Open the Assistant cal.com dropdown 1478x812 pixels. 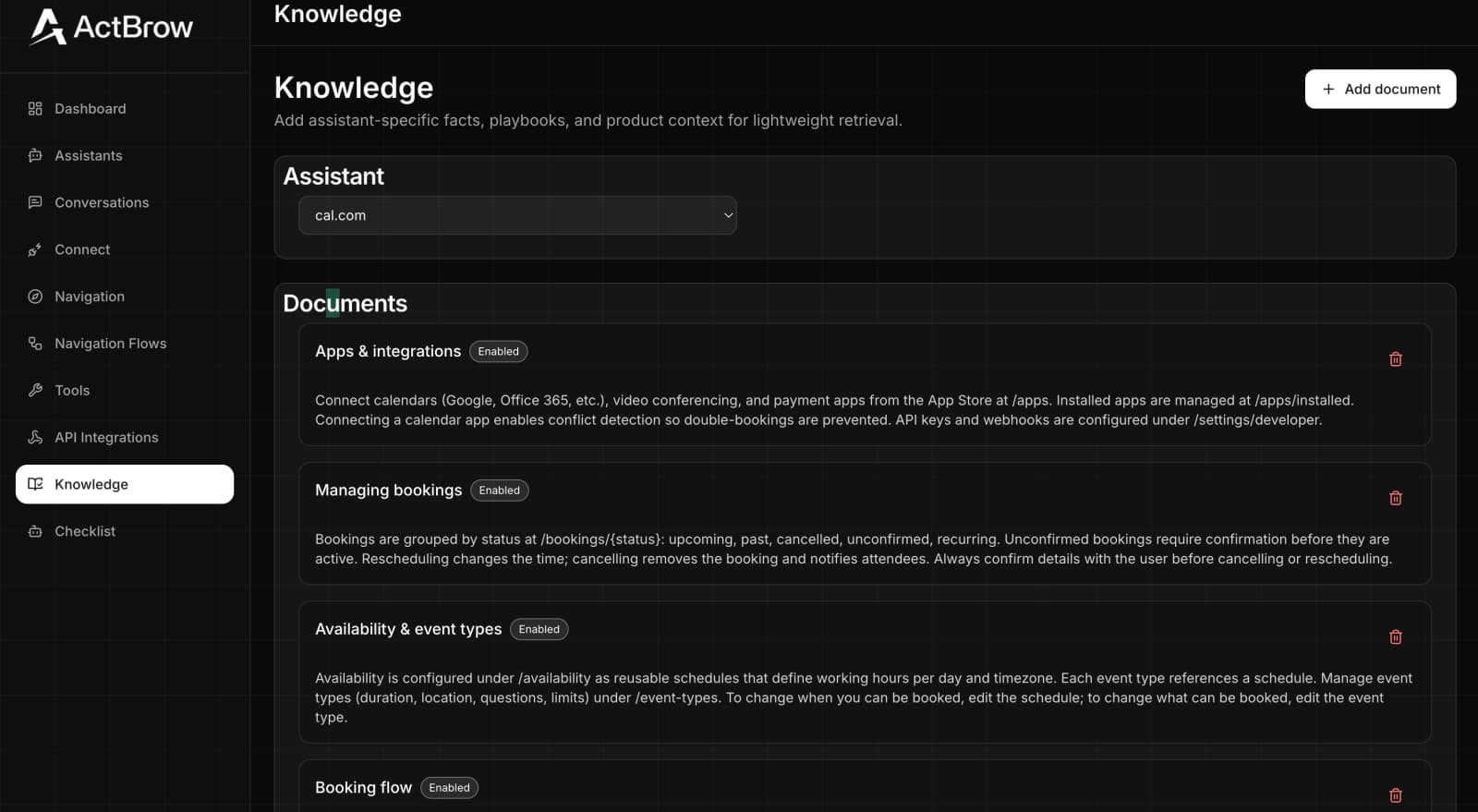pyautogui.click(x=517, y=215)
